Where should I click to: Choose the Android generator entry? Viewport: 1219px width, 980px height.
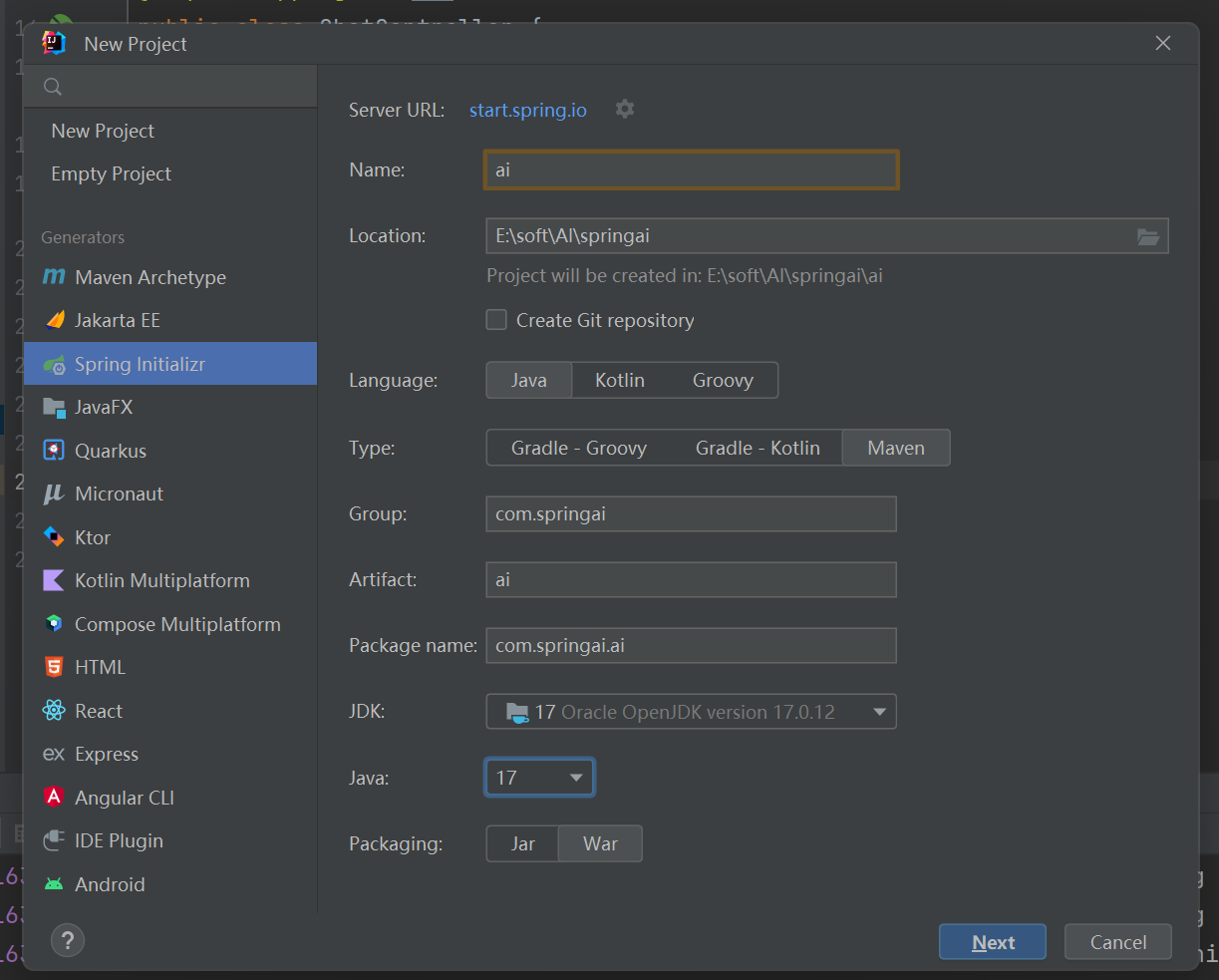tap(169, 884)
